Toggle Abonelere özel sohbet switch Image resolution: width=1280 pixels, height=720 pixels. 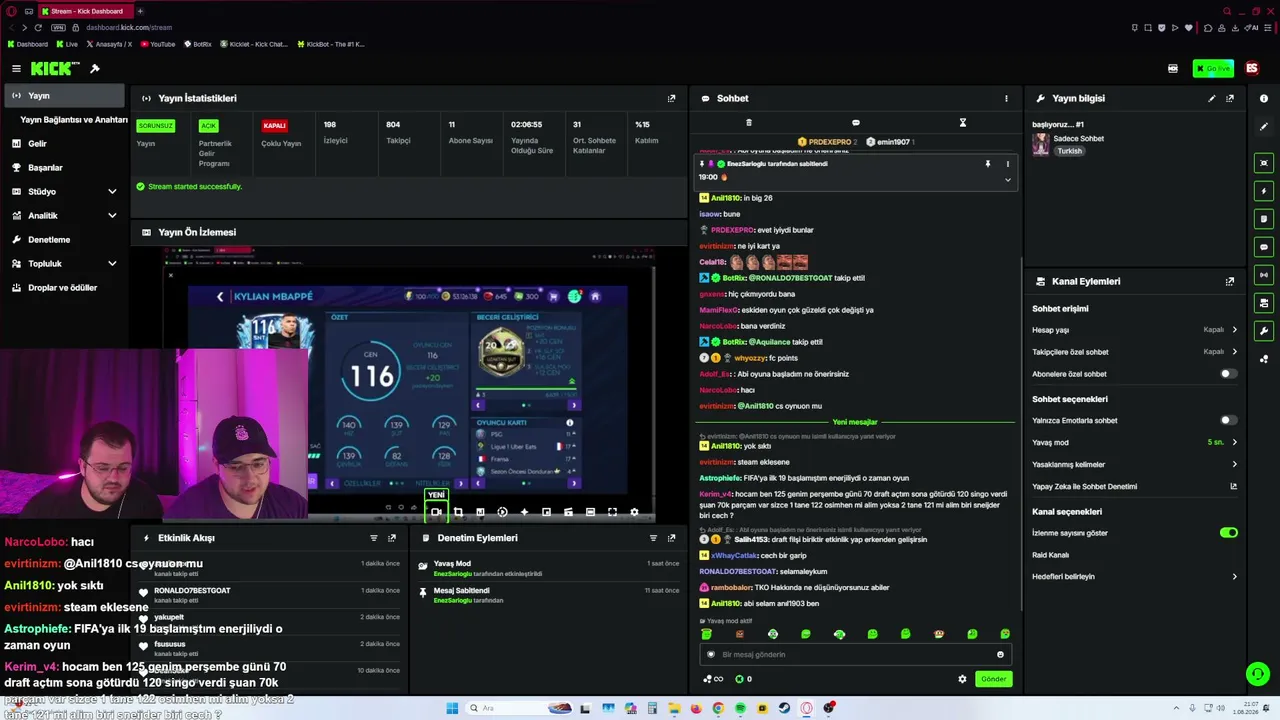1229,374
